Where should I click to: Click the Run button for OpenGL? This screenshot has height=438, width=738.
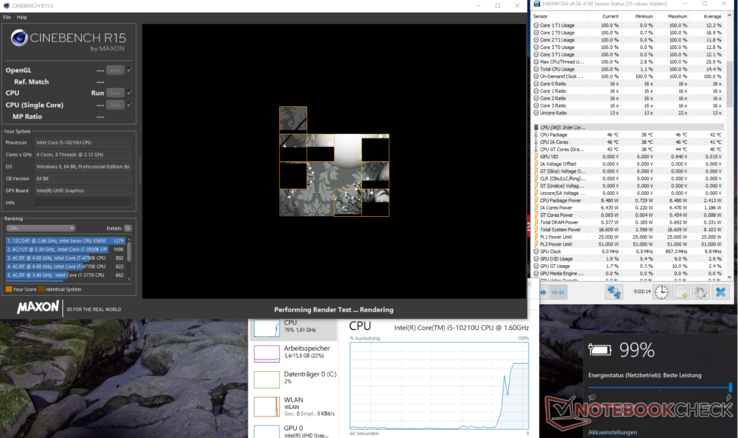(115, 70)
